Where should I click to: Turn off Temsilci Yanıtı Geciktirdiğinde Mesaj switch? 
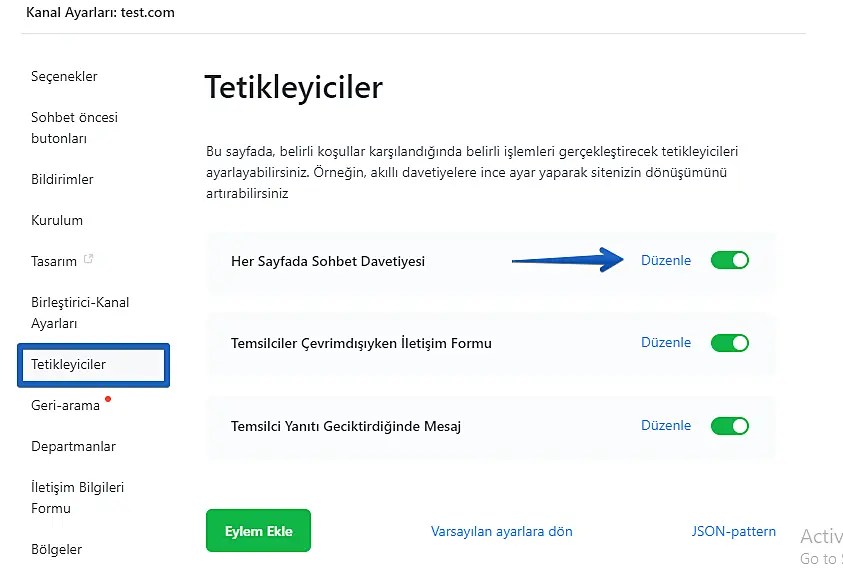point(729,426)
